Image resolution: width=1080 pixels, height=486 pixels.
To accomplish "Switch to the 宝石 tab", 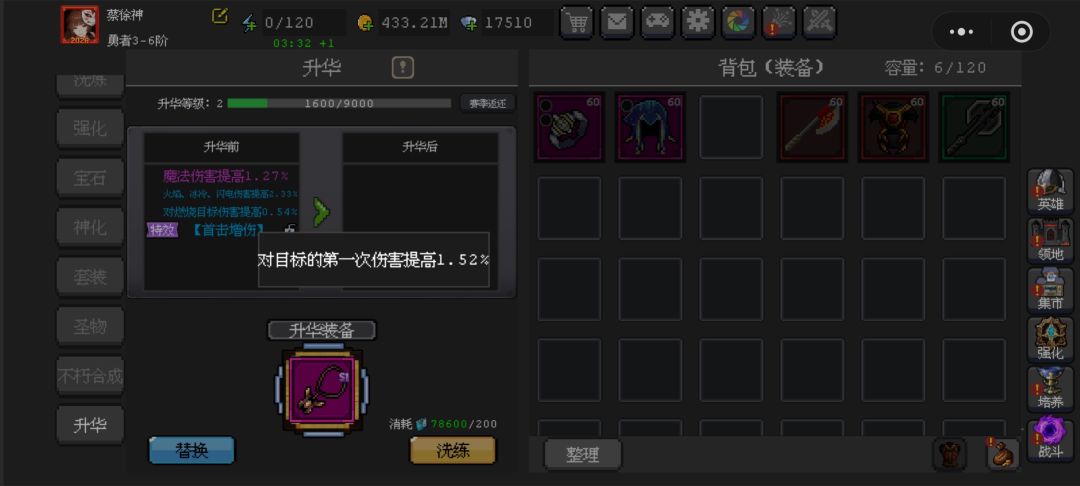I will click(x=90, y=178).
